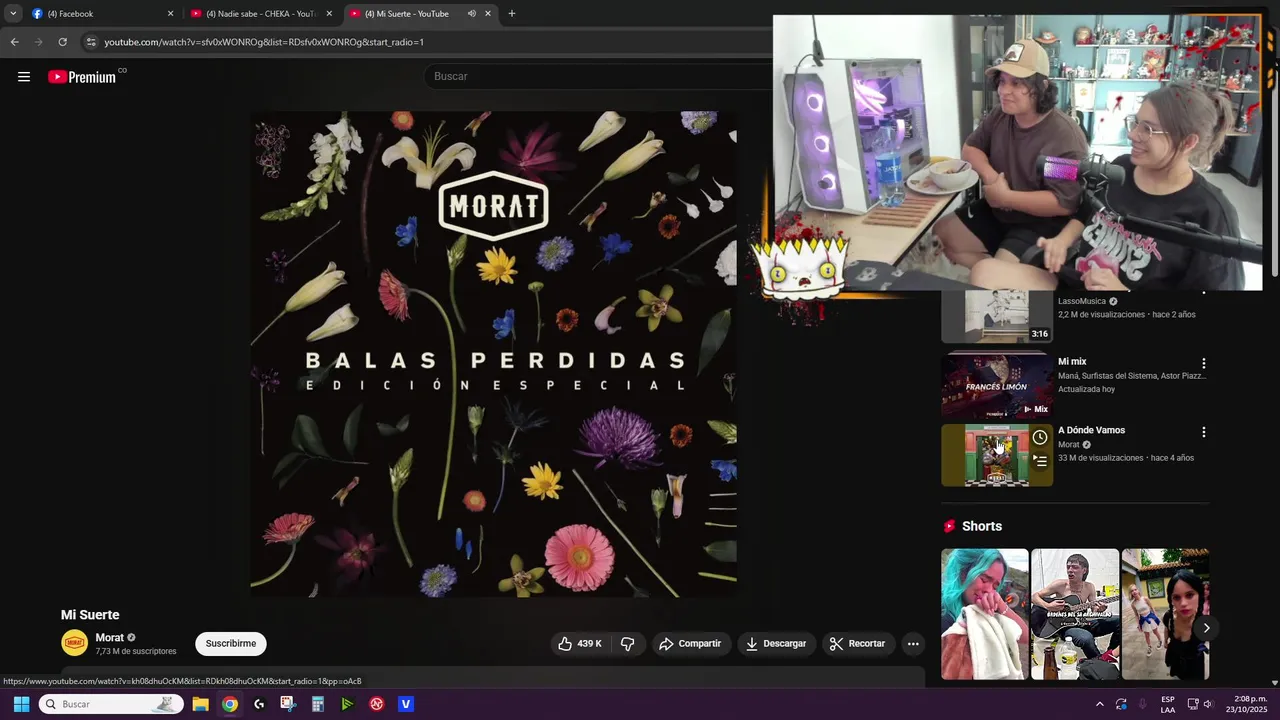Open File Explorer from the taskbar
This screenshot has height=720, width=1280.
coord(200,704)
